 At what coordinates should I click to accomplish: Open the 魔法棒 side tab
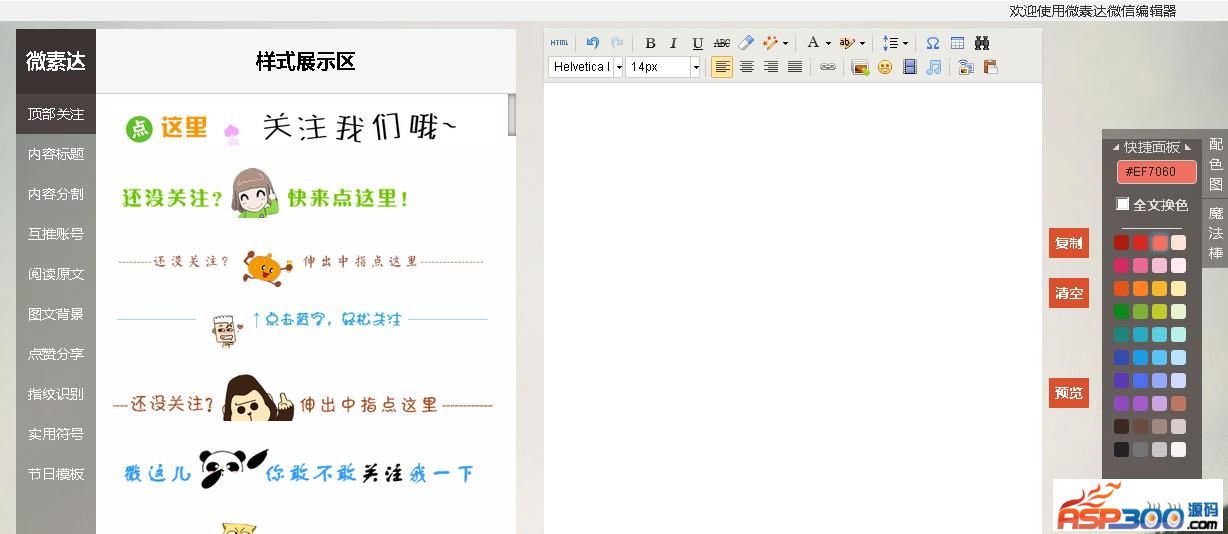click(1215, 233)
